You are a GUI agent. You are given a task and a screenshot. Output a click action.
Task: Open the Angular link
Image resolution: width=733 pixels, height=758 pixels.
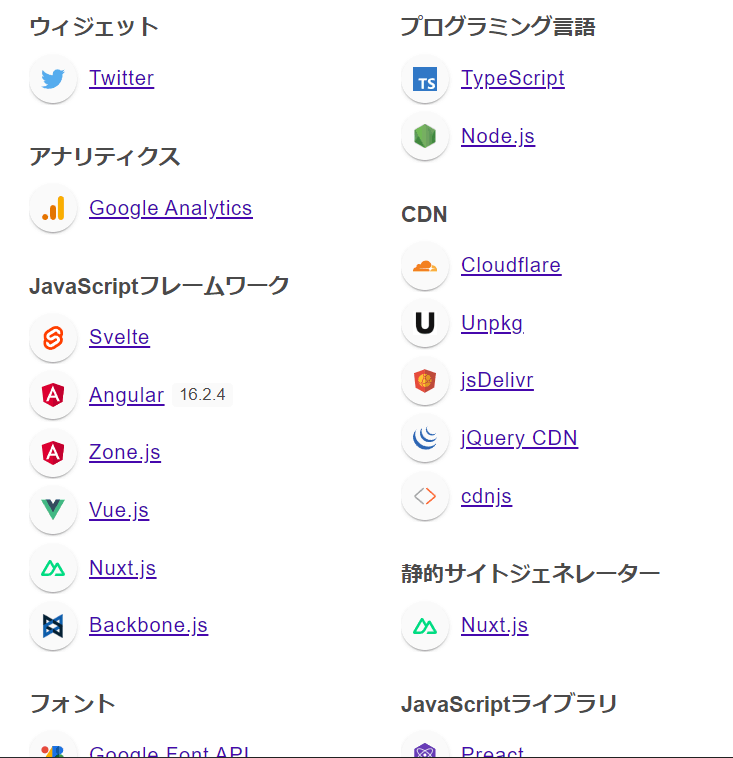point(127,395)
